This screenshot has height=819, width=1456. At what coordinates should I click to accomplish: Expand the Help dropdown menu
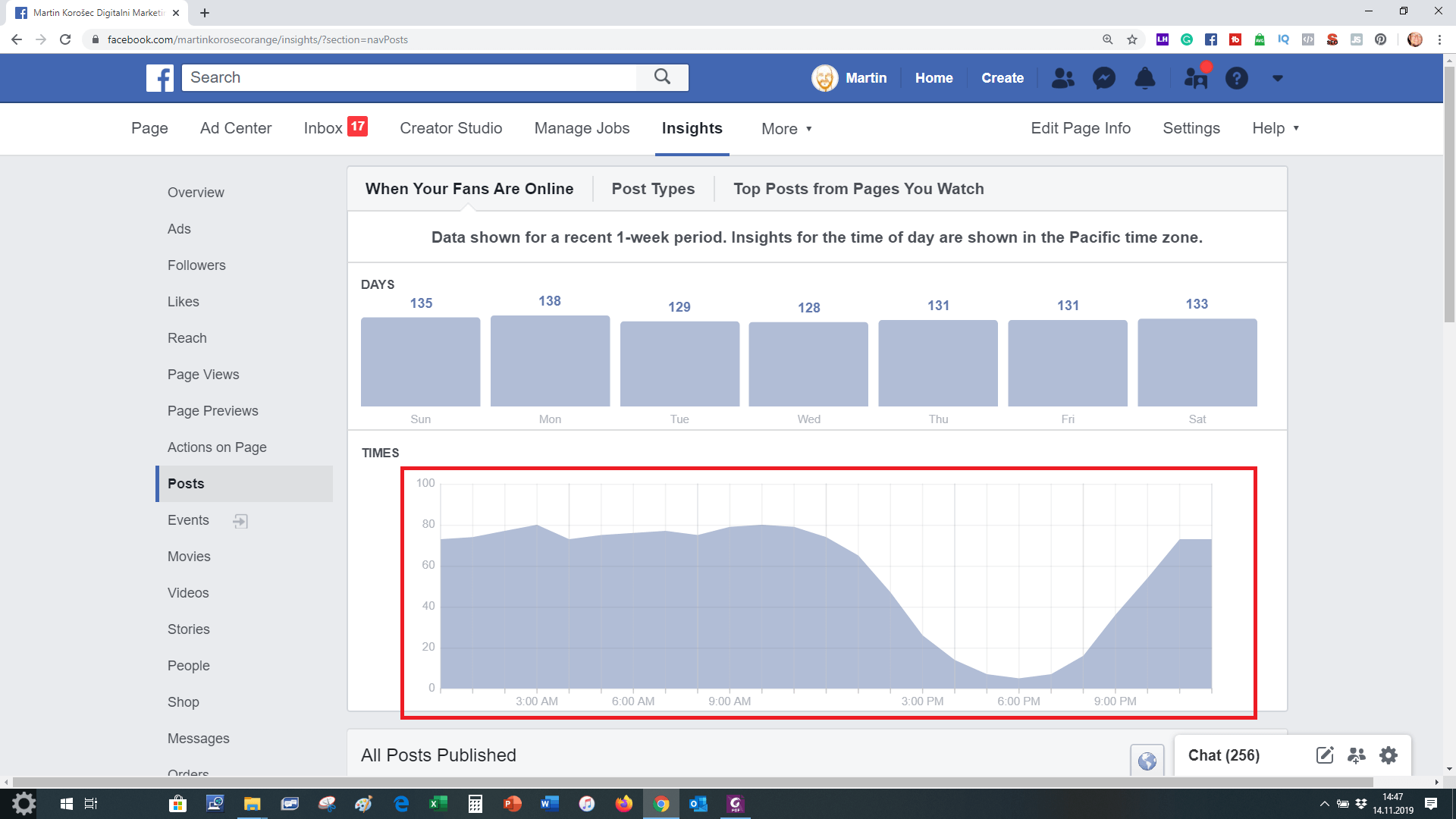click(x=1276, y=128)
